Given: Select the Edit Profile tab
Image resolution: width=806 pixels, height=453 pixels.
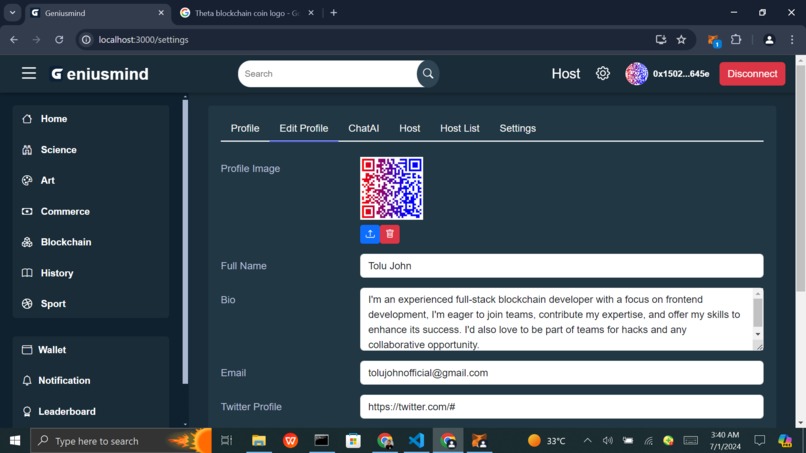Looking at the screenshot, I should click(304, 129).
